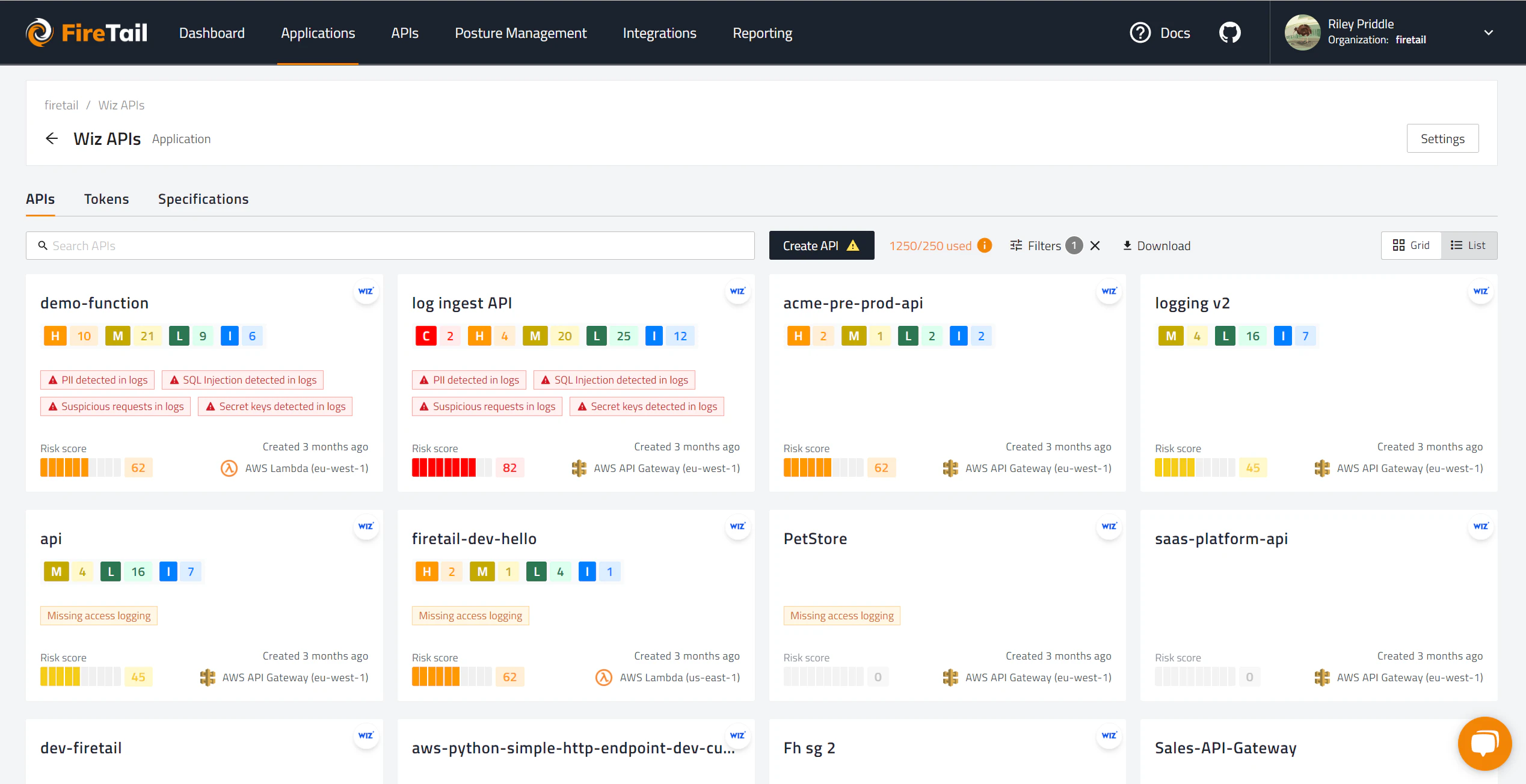Open the GitHub icon link
The height and width of the screenshot is (784, 1526).
[x=1229, y=32]
